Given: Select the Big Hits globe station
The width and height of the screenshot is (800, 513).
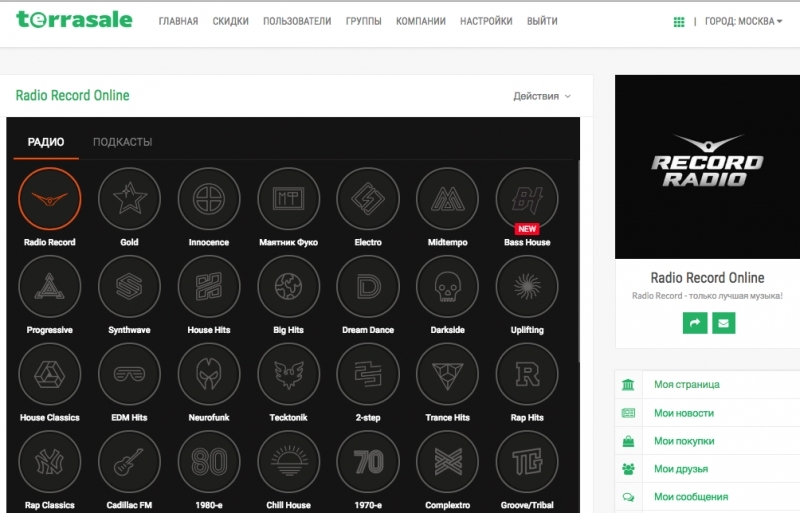Looking at the screenshot, I should (x=288, y=287).
